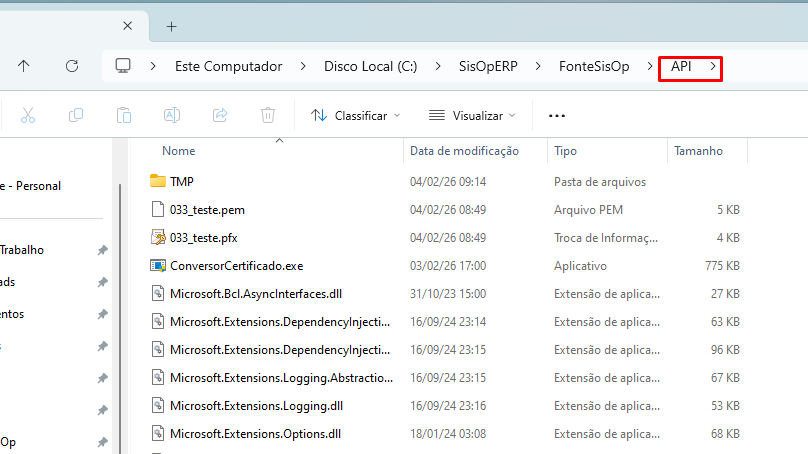Select the TMP folder

point(181,182)
